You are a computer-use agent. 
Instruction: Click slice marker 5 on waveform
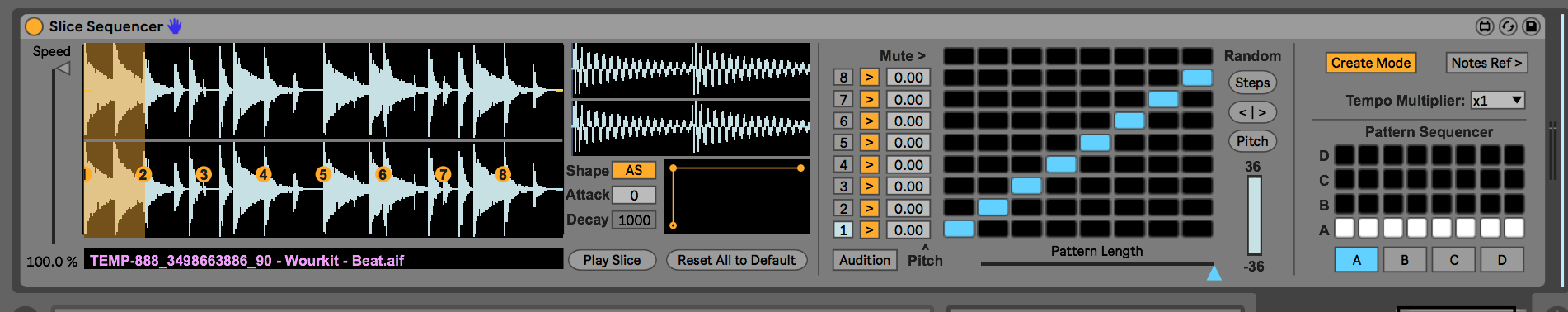(x=323, y=174)
